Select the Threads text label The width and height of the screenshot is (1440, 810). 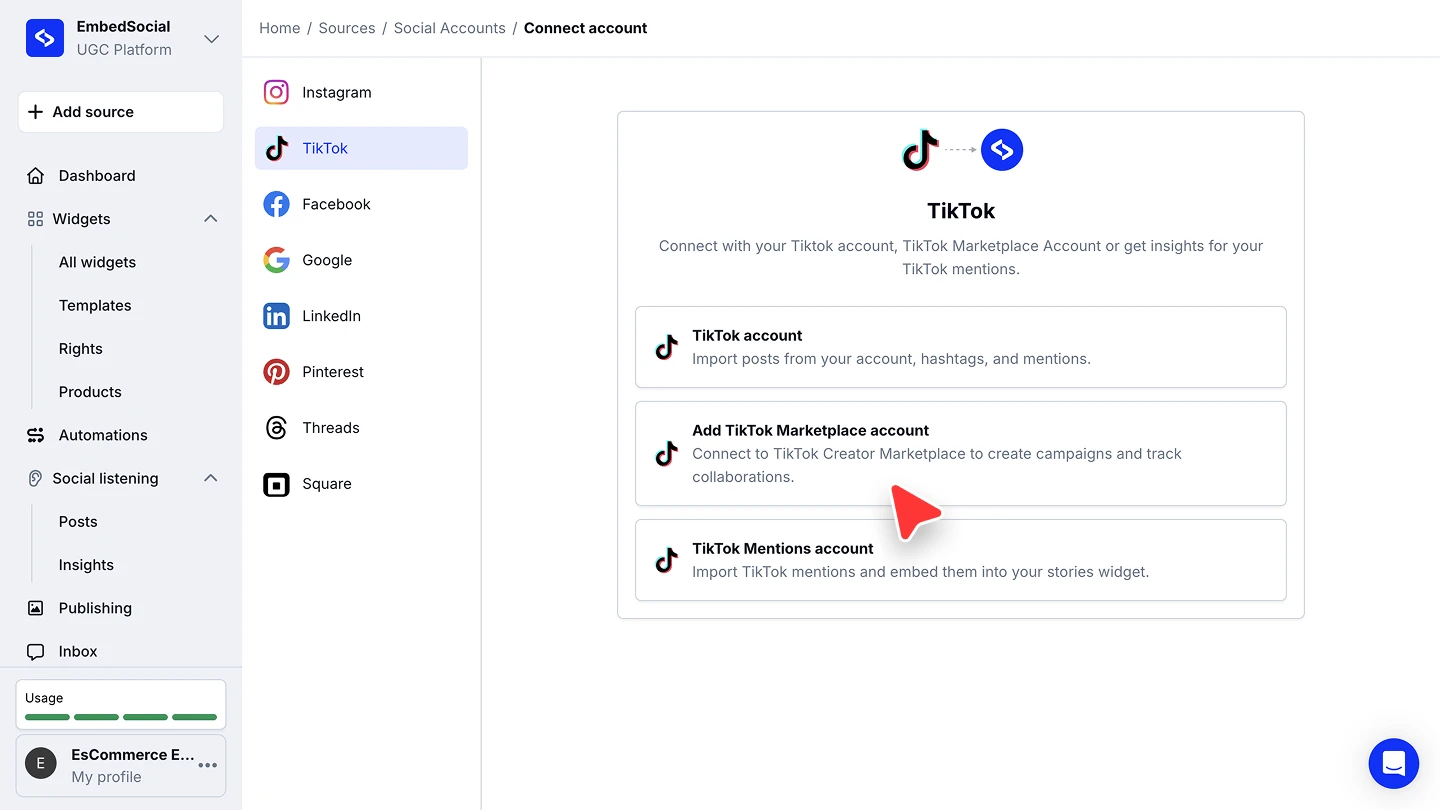pos(331,428)
